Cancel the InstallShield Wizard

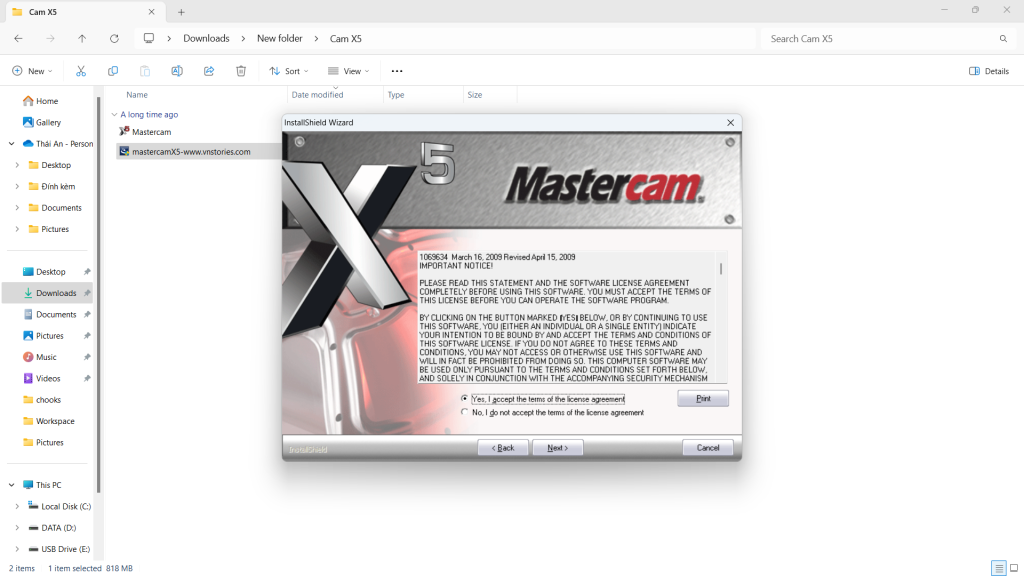coord(708,448)
